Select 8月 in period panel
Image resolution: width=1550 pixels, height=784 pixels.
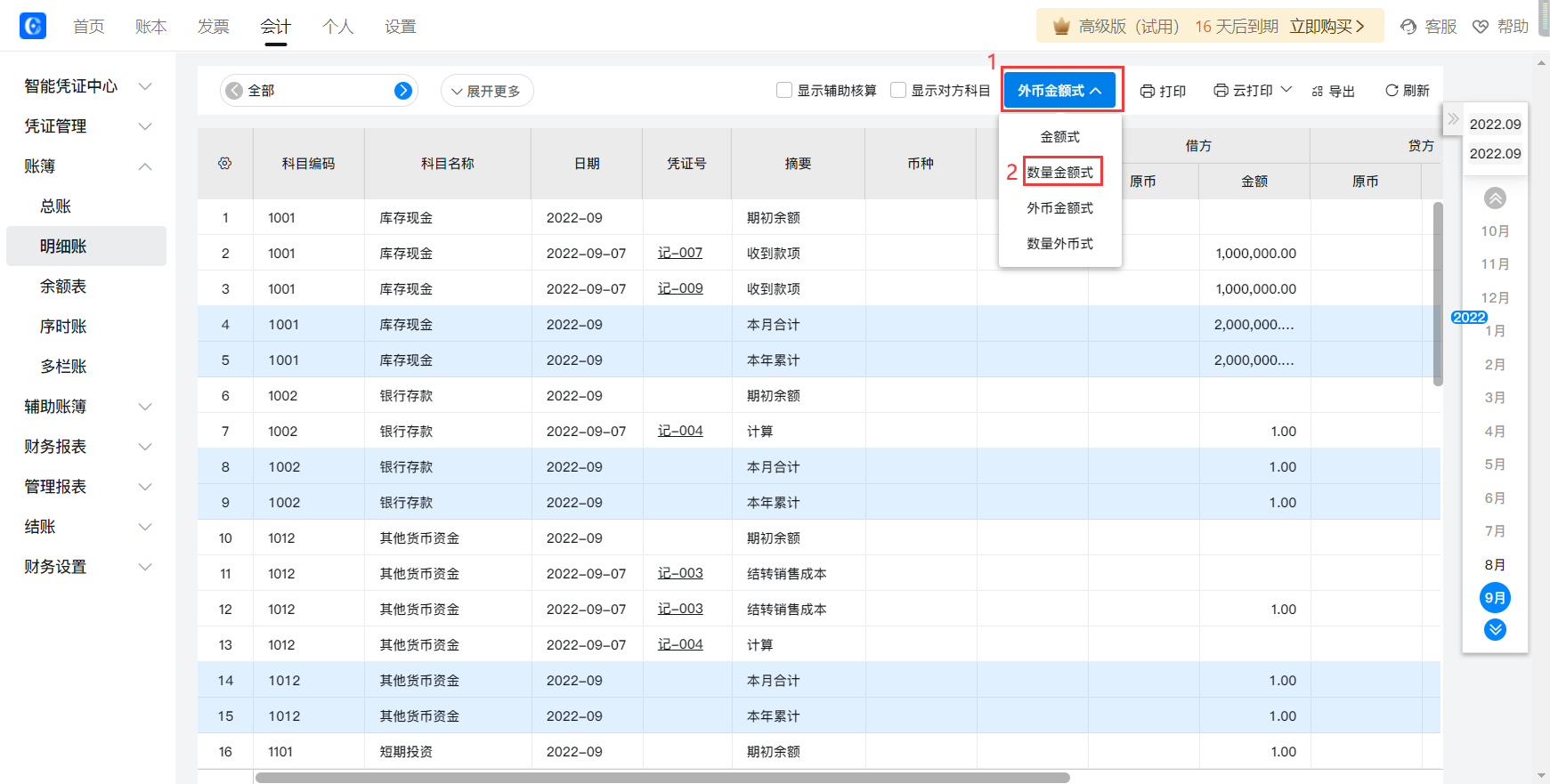1495,565
